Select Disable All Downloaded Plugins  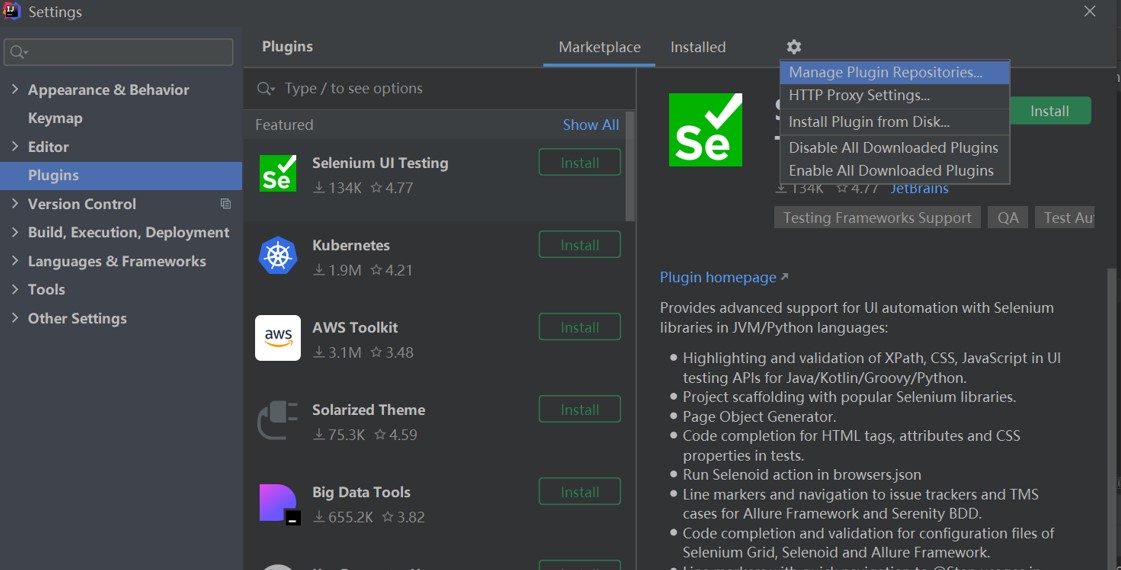894,147
